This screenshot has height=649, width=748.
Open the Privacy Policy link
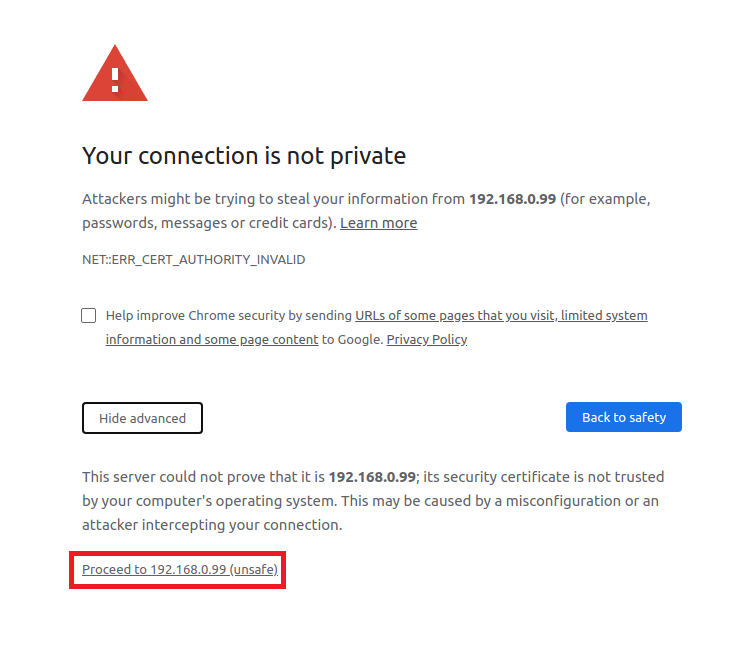point(426,340)
